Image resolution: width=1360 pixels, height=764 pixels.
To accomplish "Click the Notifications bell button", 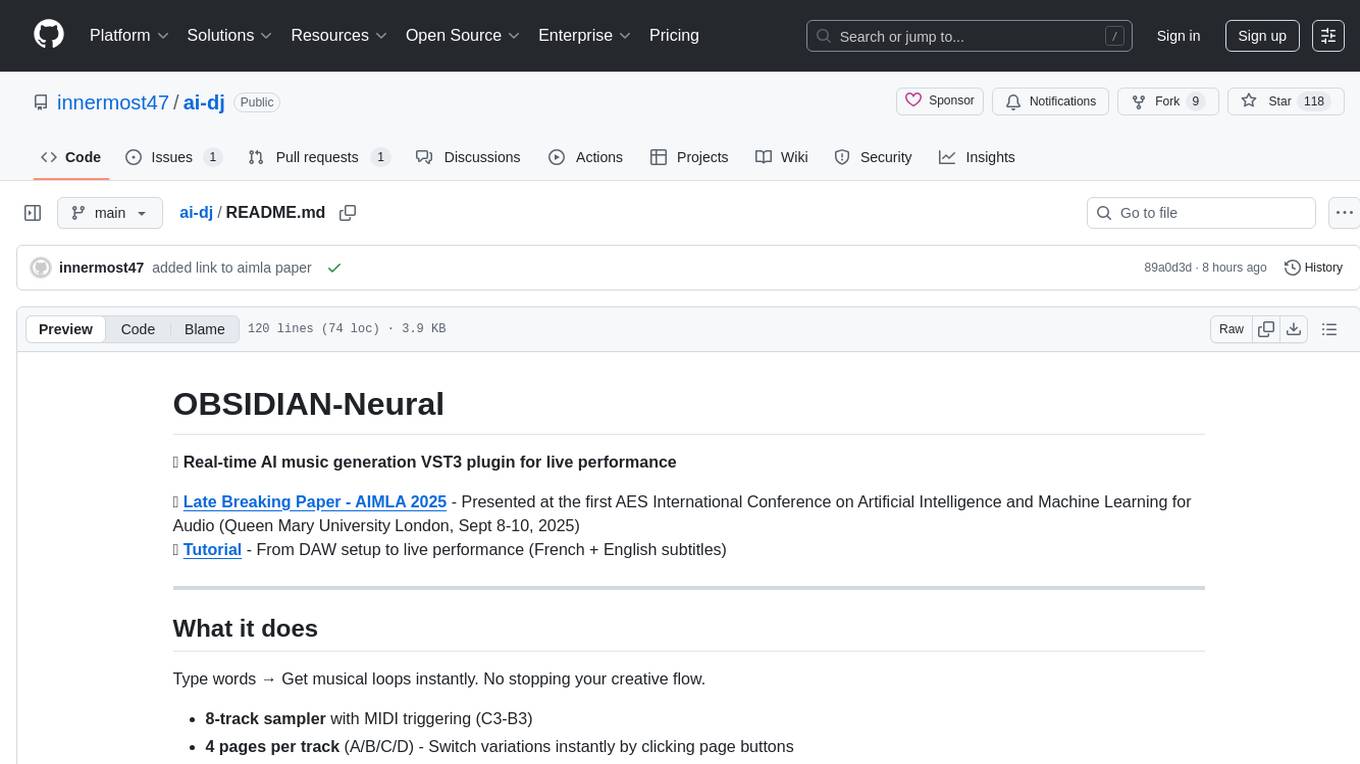I will tap(1050, 101).
